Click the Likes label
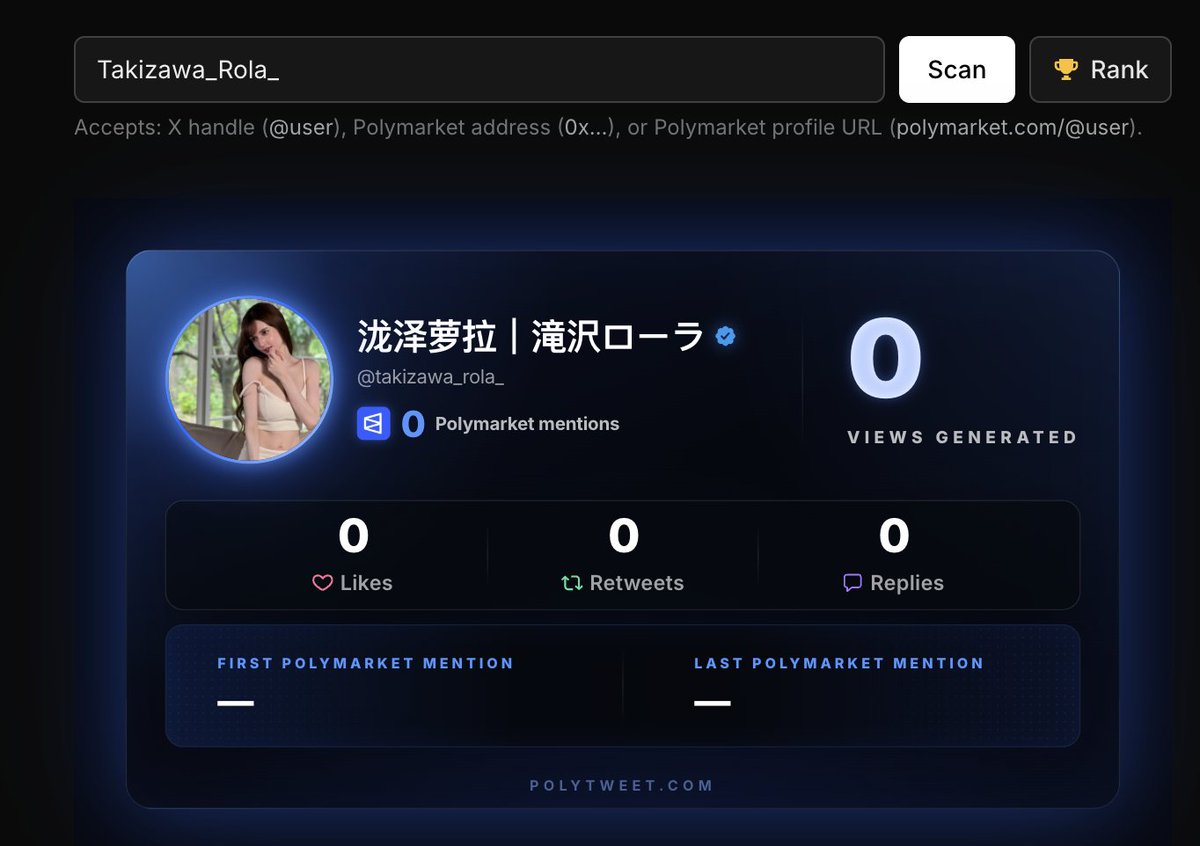Image resolution: width=1200 pixels, height=846 pixels. click(366, 583)
